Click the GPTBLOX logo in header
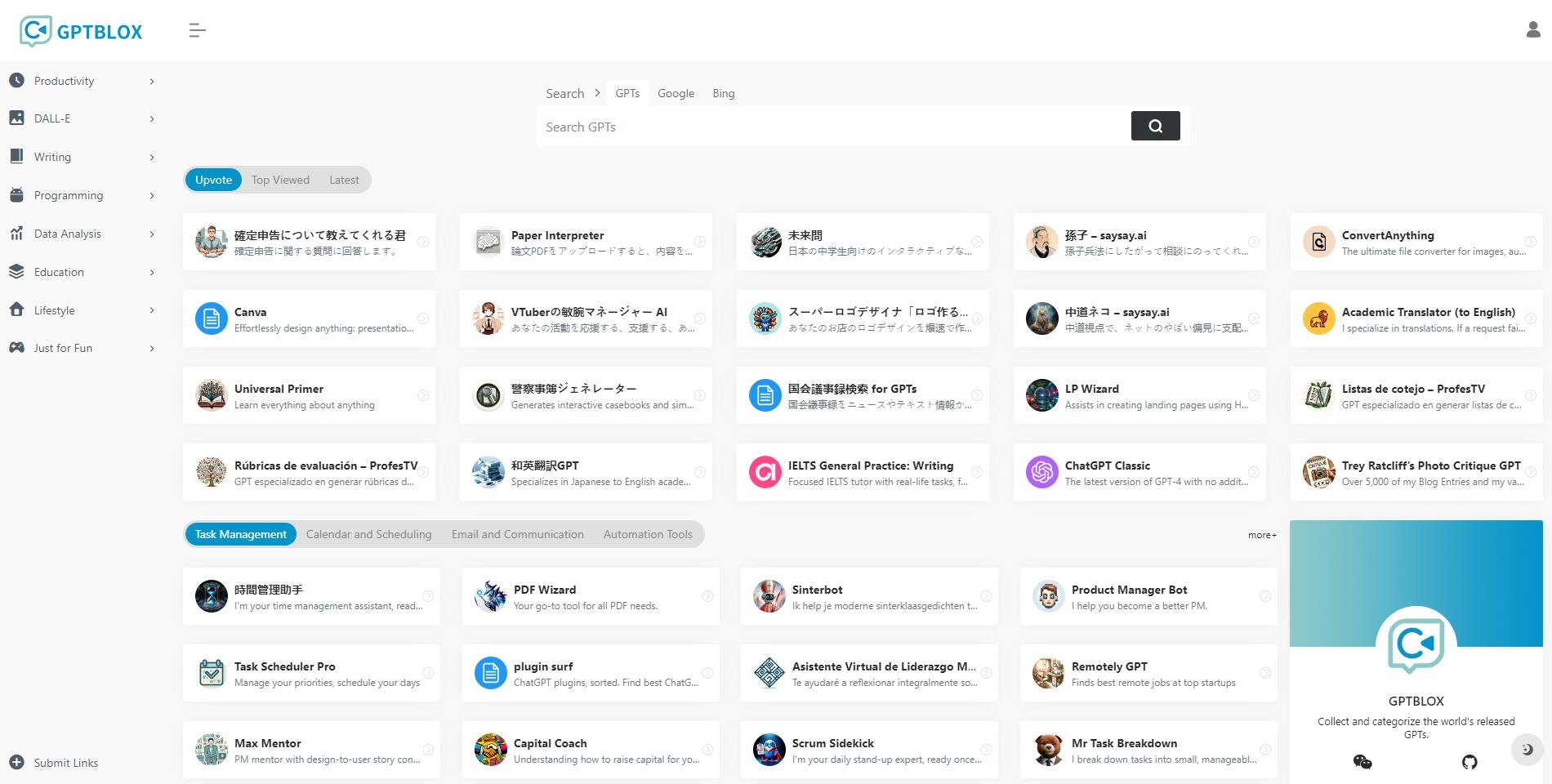 [81, 31]
